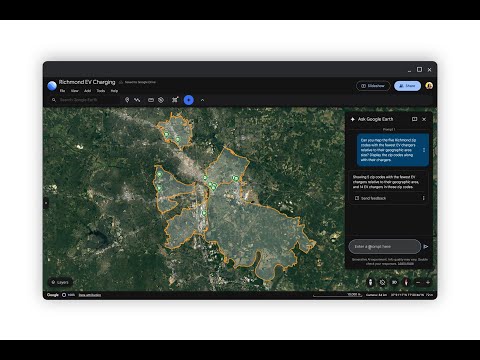Select the Draw path or polygon tool
The image size is (480, 360).
click(137, 100)
